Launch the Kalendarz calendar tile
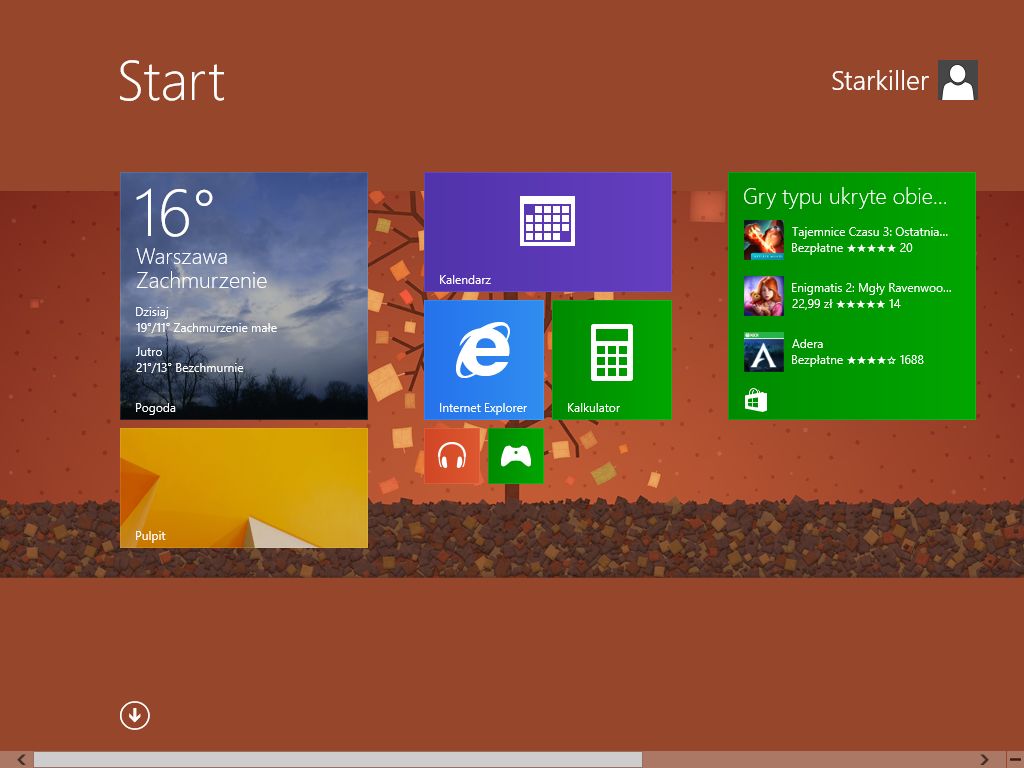The image size is (1024, 768). pos(547,232)
